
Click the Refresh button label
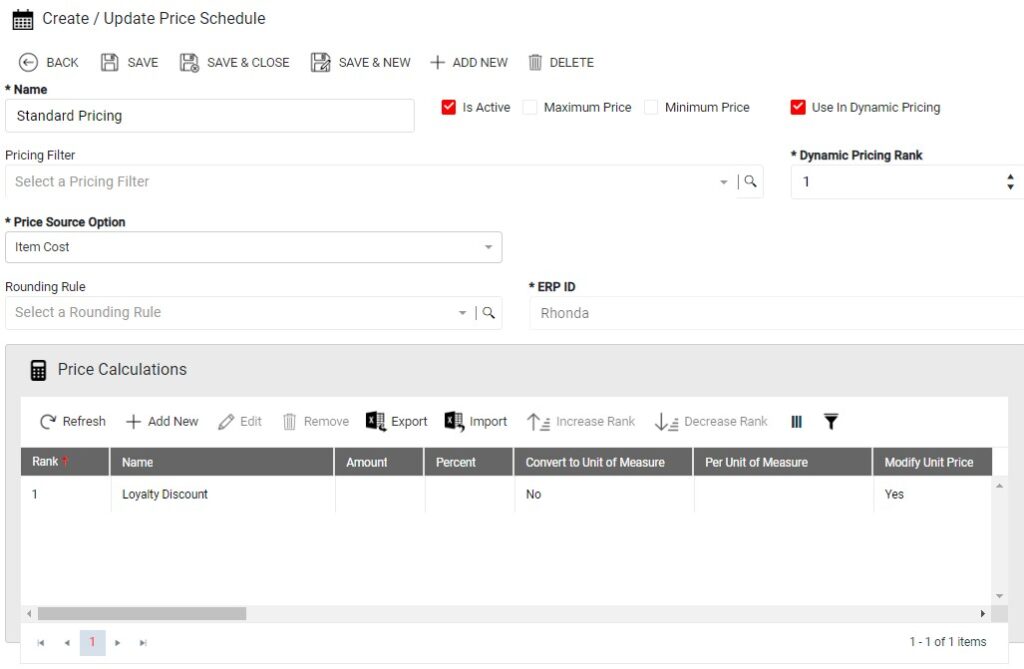[84, 421]
